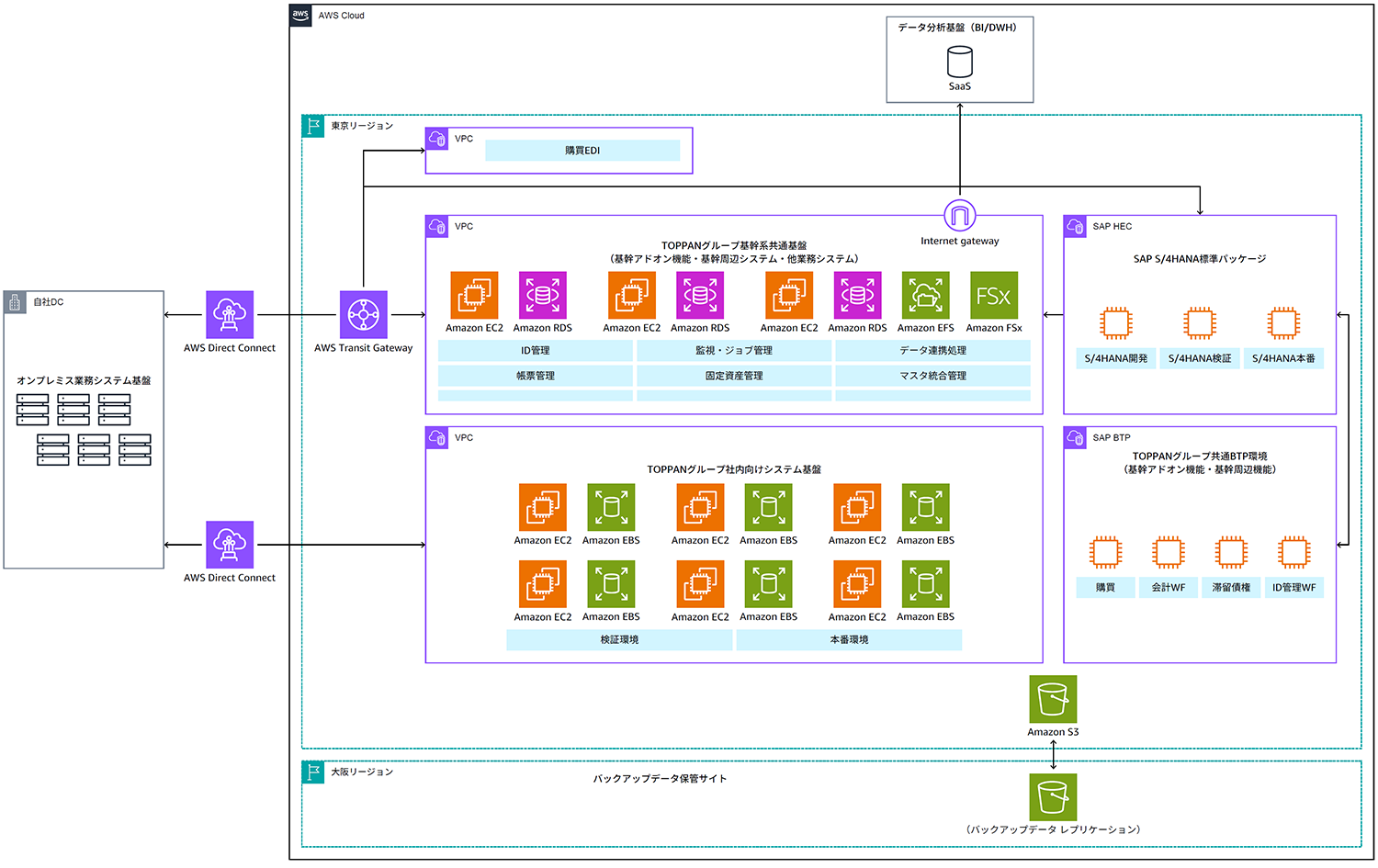Select the 自社DC building icon
Screen dimensions: 1378x868
15,302
